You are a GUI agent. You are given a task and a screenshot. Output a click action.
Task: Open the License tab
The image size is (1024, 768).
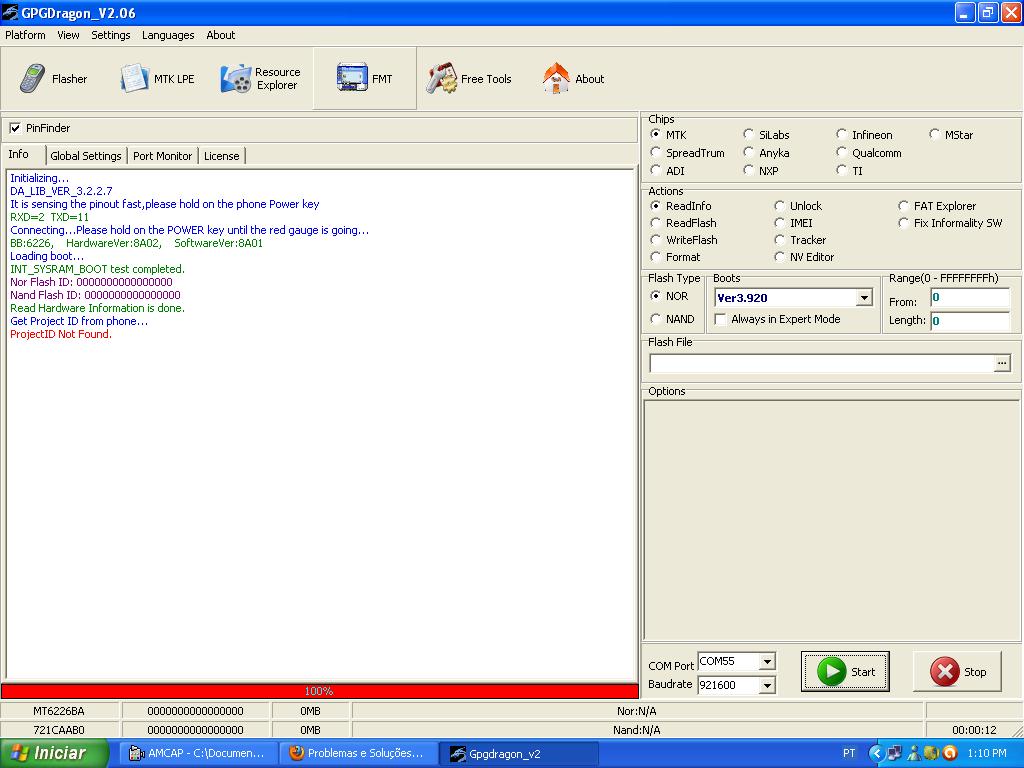221,156
